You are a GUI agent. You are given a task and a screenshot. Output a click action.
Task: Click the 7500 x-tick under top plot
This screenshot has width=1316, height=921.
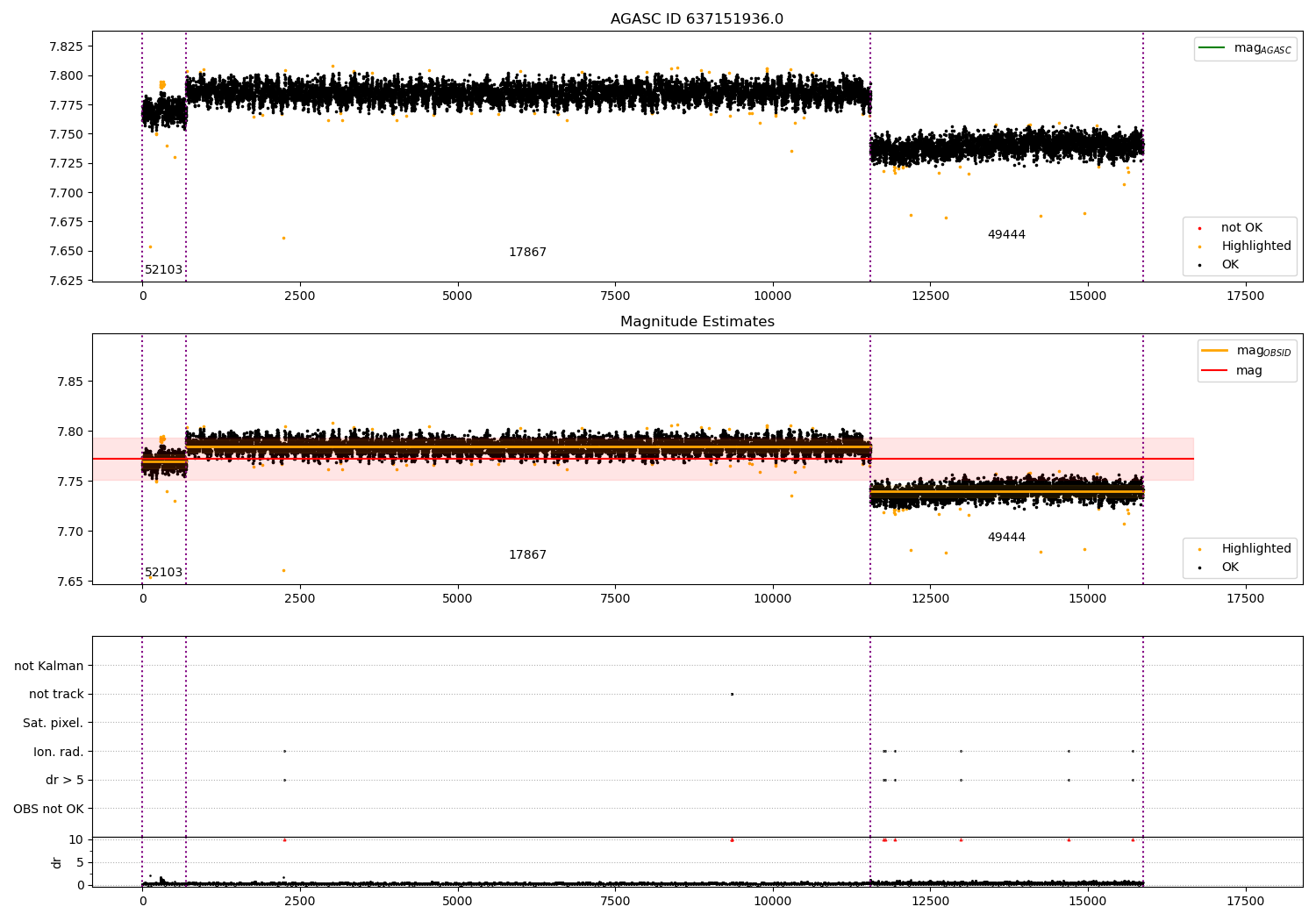tap(615, 296)
